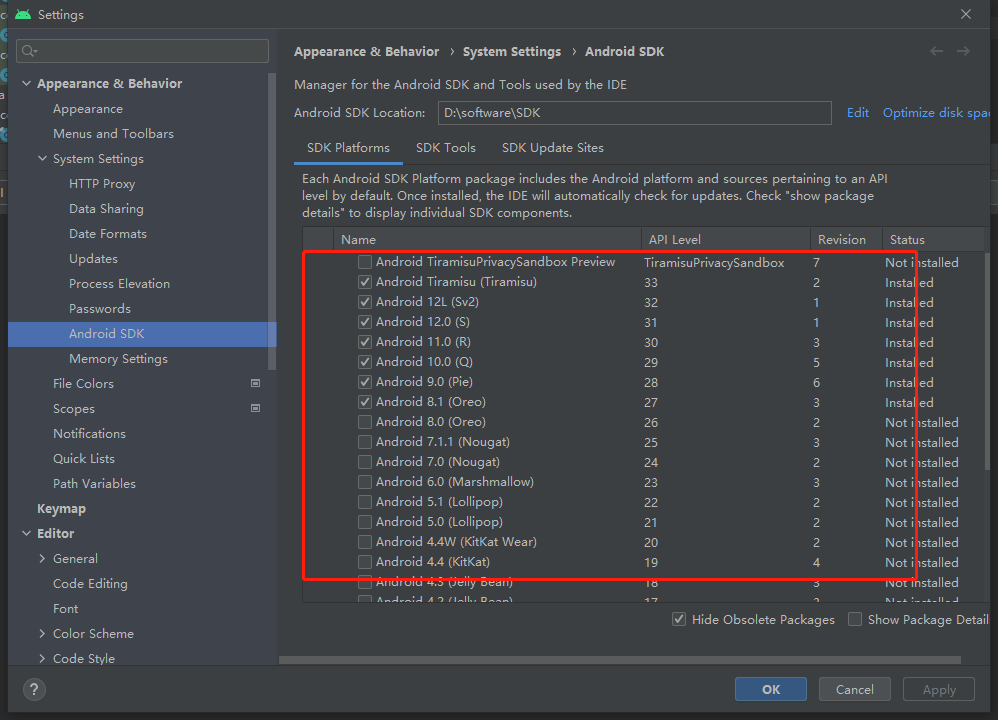Screen dimensions: 998x720
Task: Expand the Color Scheme node
Action: click(42, 634)
